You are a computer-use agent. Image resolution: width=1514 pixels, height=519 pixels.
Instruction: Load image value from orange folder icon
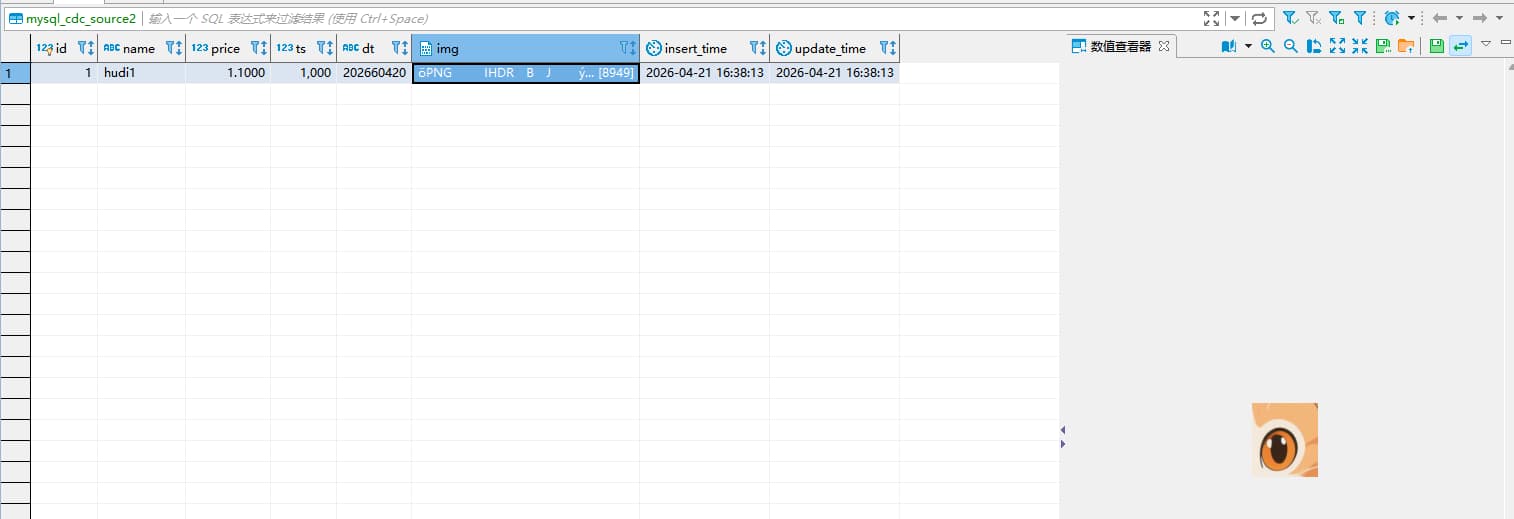[1406, 46]
